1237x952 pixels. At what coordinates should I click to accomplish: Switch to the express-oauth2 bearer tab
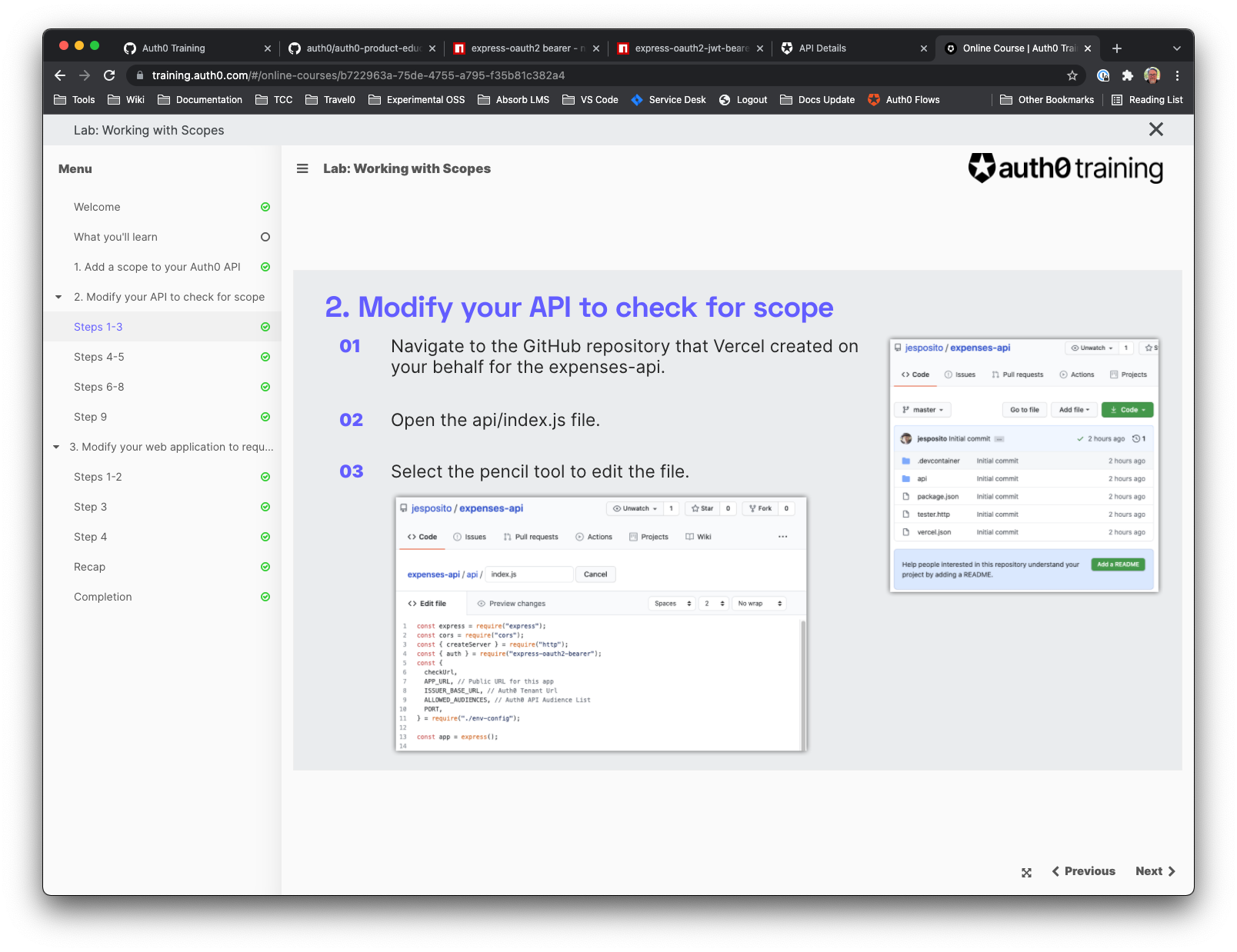(x=526, y=48)
